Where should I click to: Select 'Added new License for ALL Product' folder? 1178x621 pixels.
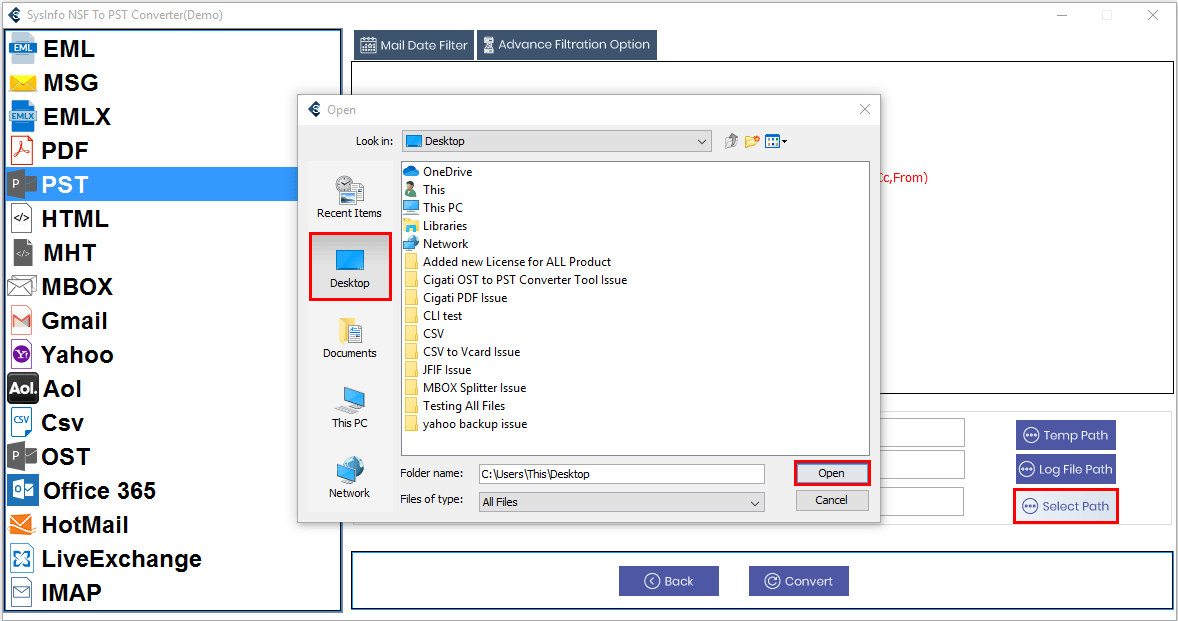pos(508,262)
